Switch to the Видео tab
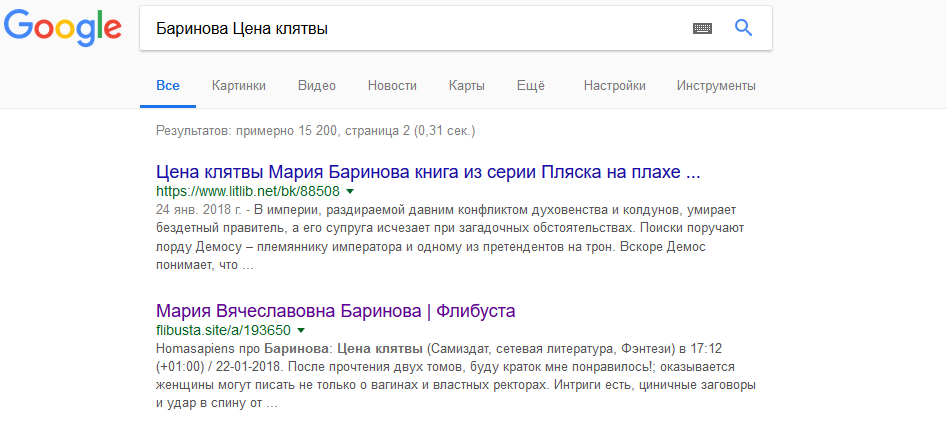 [x=317, y=86]
